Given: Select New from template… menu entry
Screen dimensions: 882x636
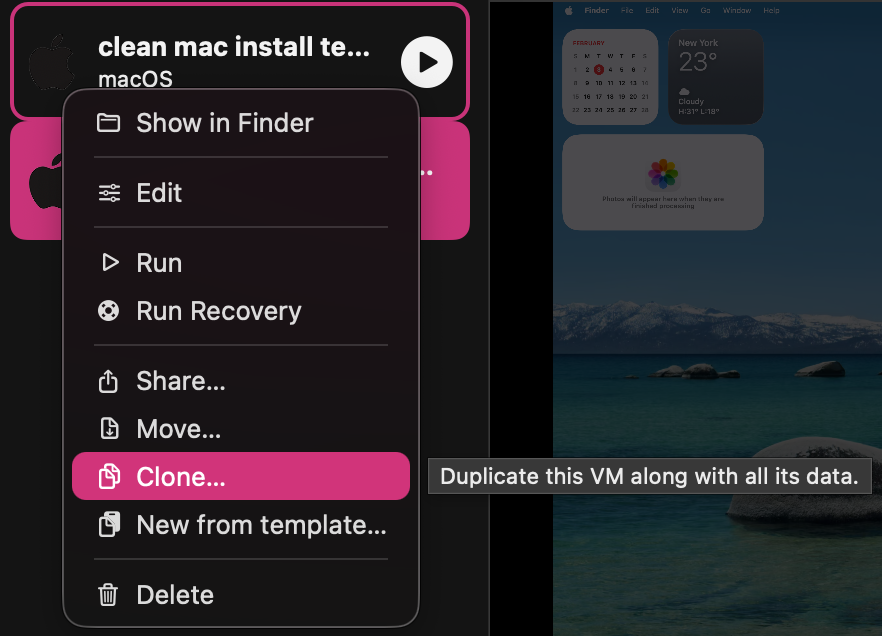Looking at the screenshot, I should pyautogui.click(x=241, y=525).
